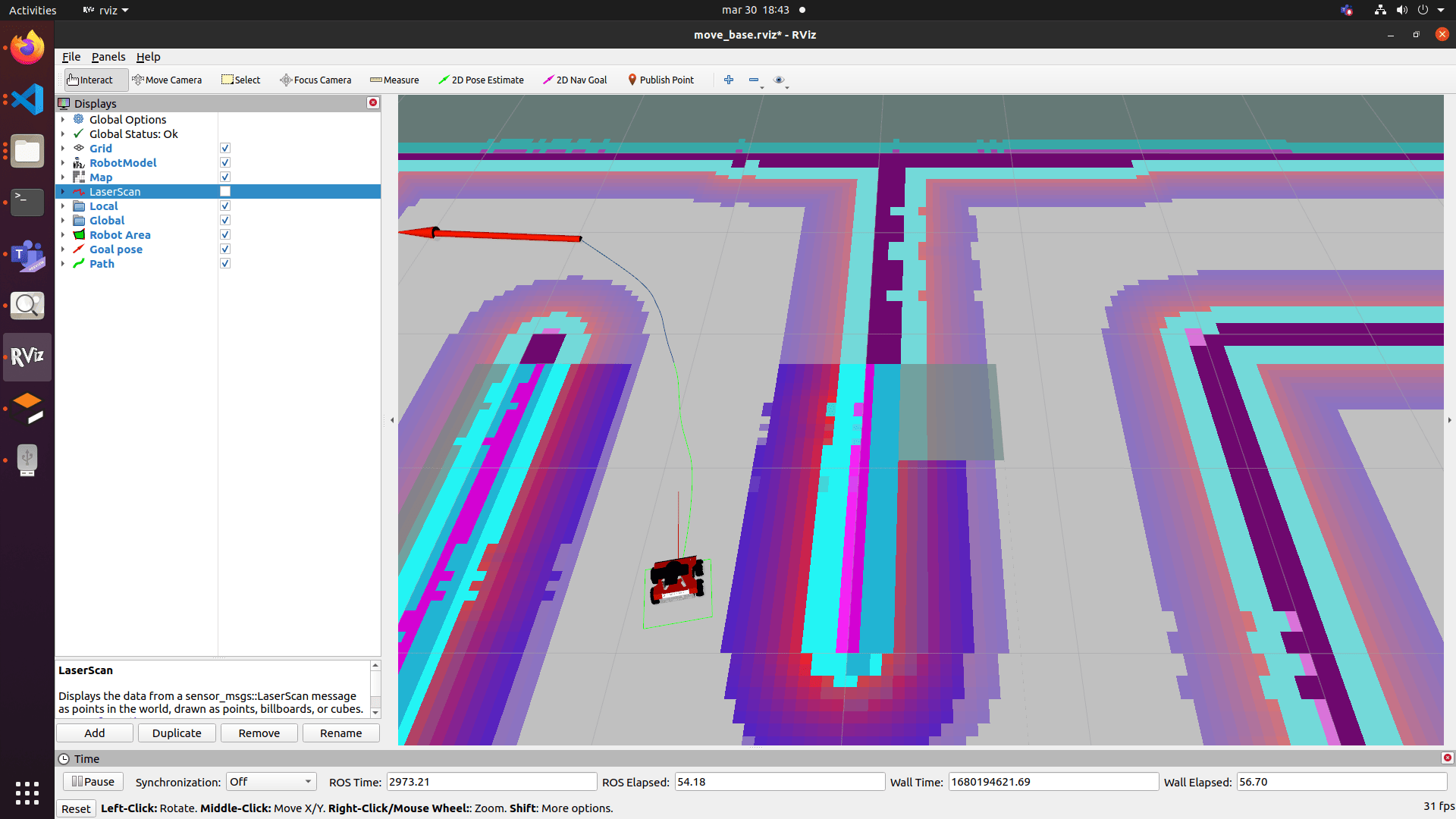Select the 2D Nav Goal tool
1456x819 pixels.
[575, 80]
